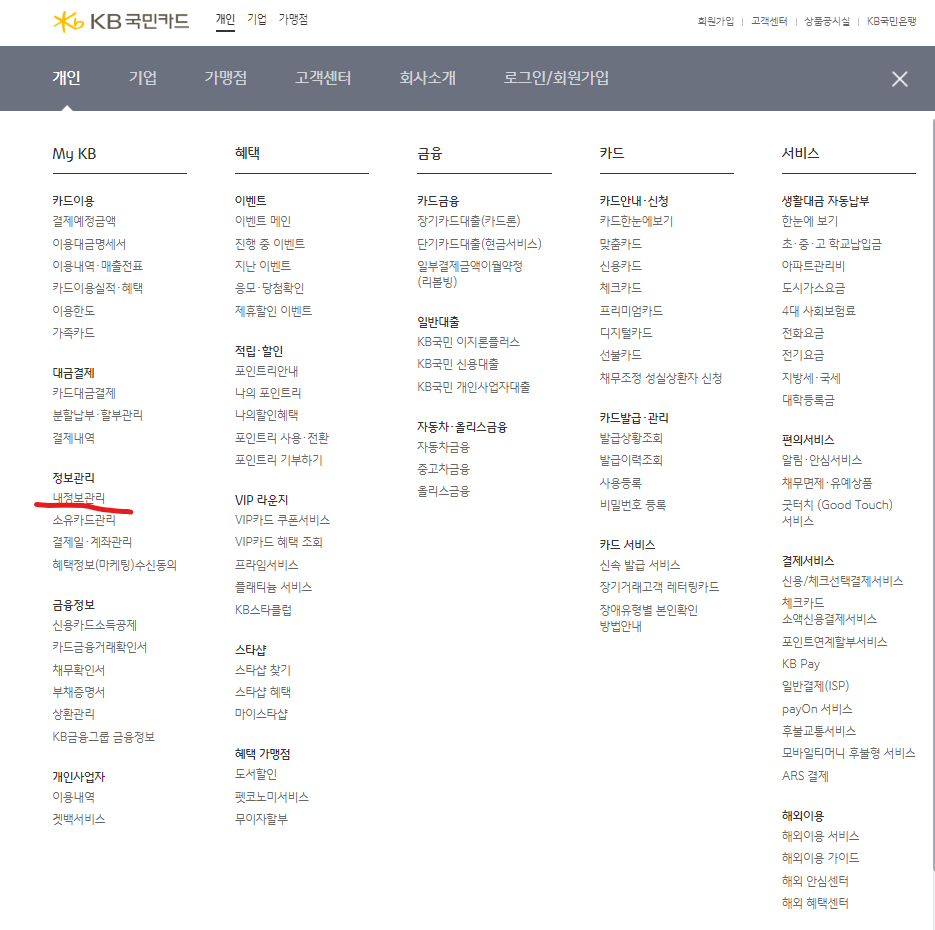Select 기업 in the top header next to the logo
Screen dimensions: 935x930
256,20
